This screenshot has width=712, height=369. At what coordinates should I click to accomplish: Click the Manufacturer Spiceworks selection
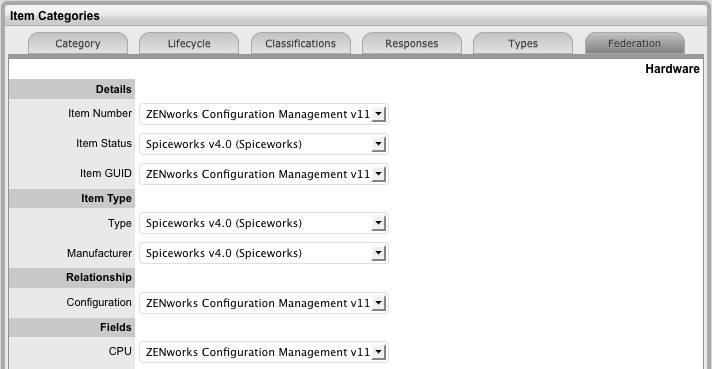tap(224, 253)
